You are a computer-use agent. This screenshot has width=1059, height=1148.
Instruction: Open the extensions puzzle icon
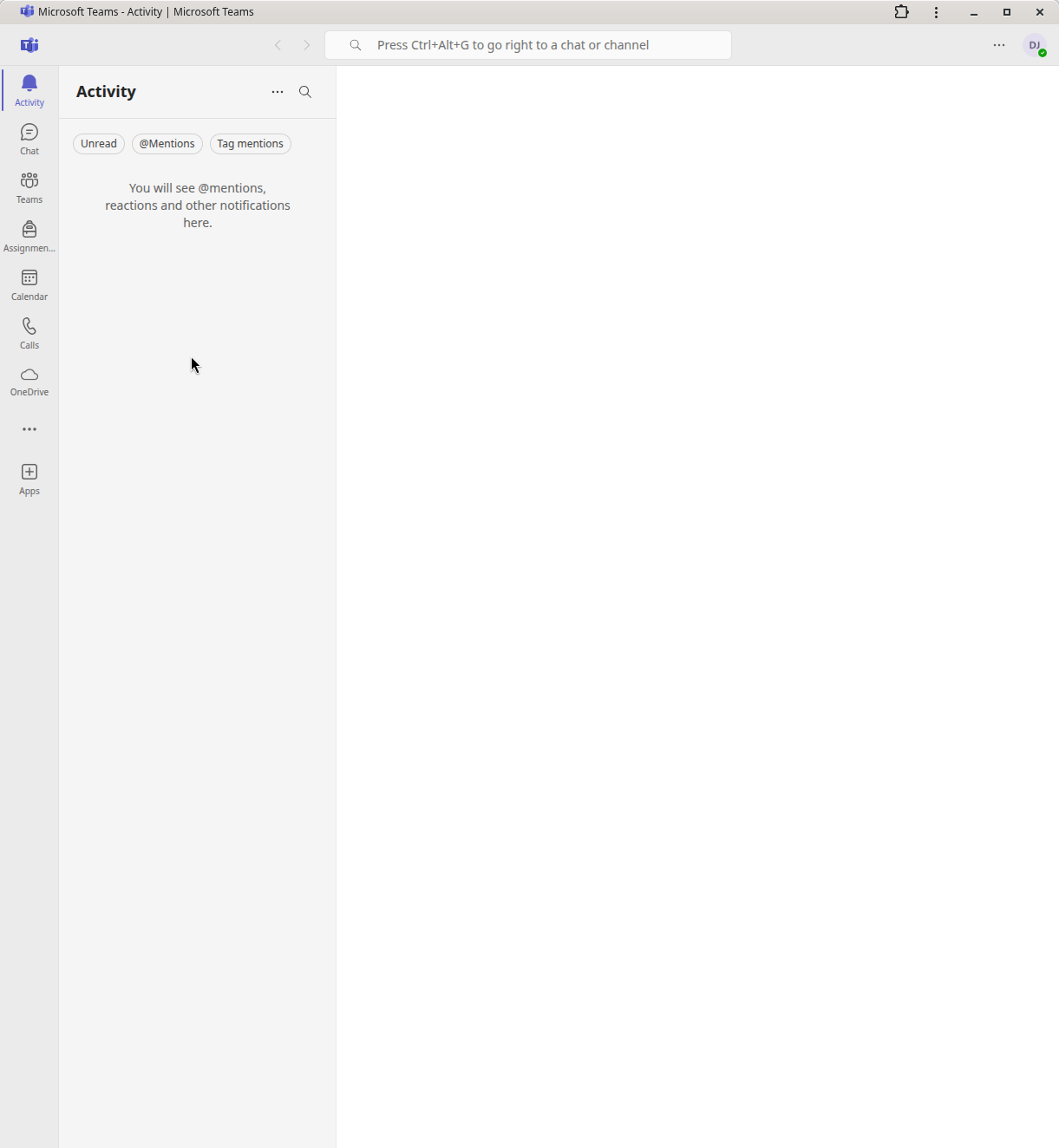(902, 12)
